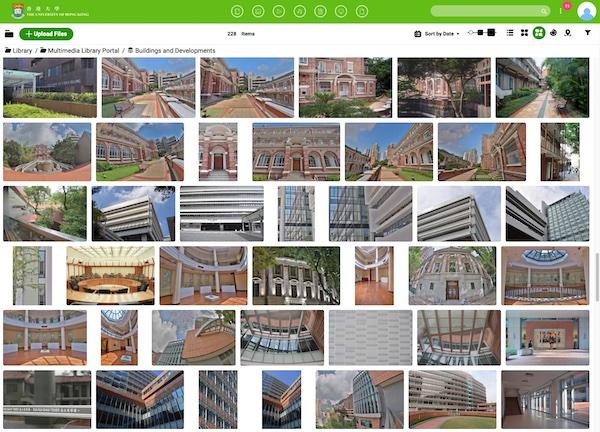Set thumbnail size slider to smallest stop
Viewport: 600px width, 432px height.
[470, 33]
